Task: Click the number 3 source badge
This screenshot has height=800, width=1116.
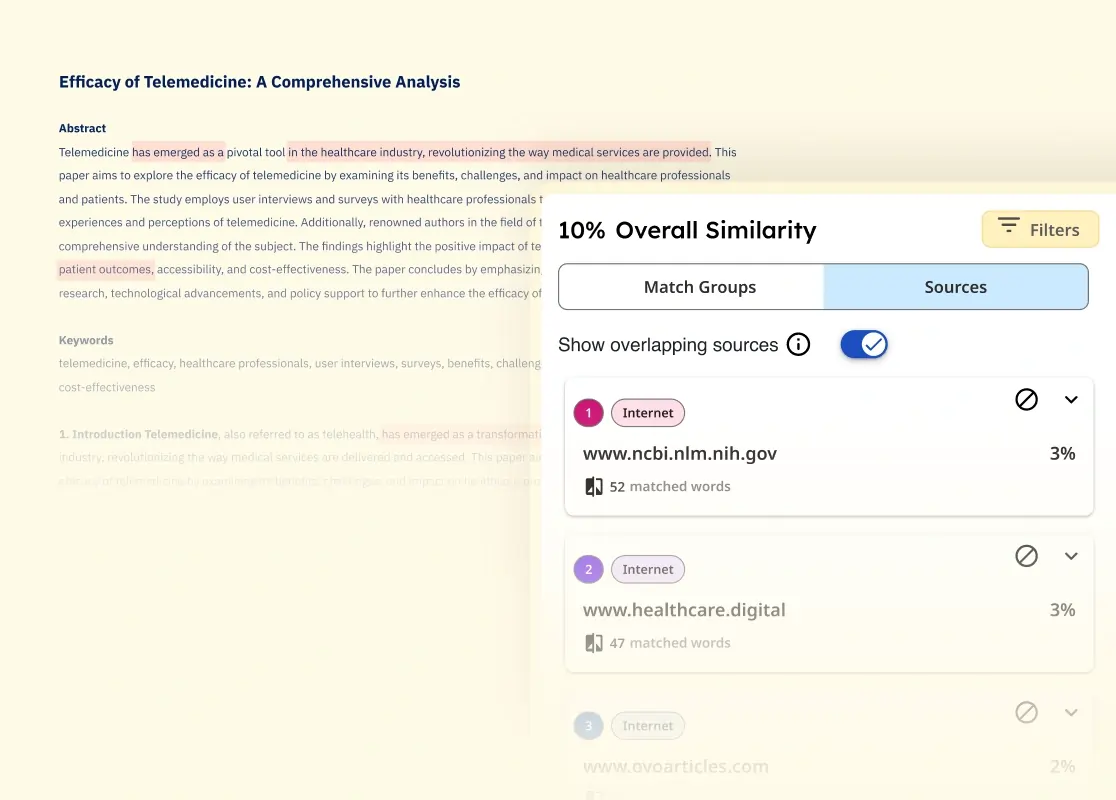Action: click(x=588, y=726)
